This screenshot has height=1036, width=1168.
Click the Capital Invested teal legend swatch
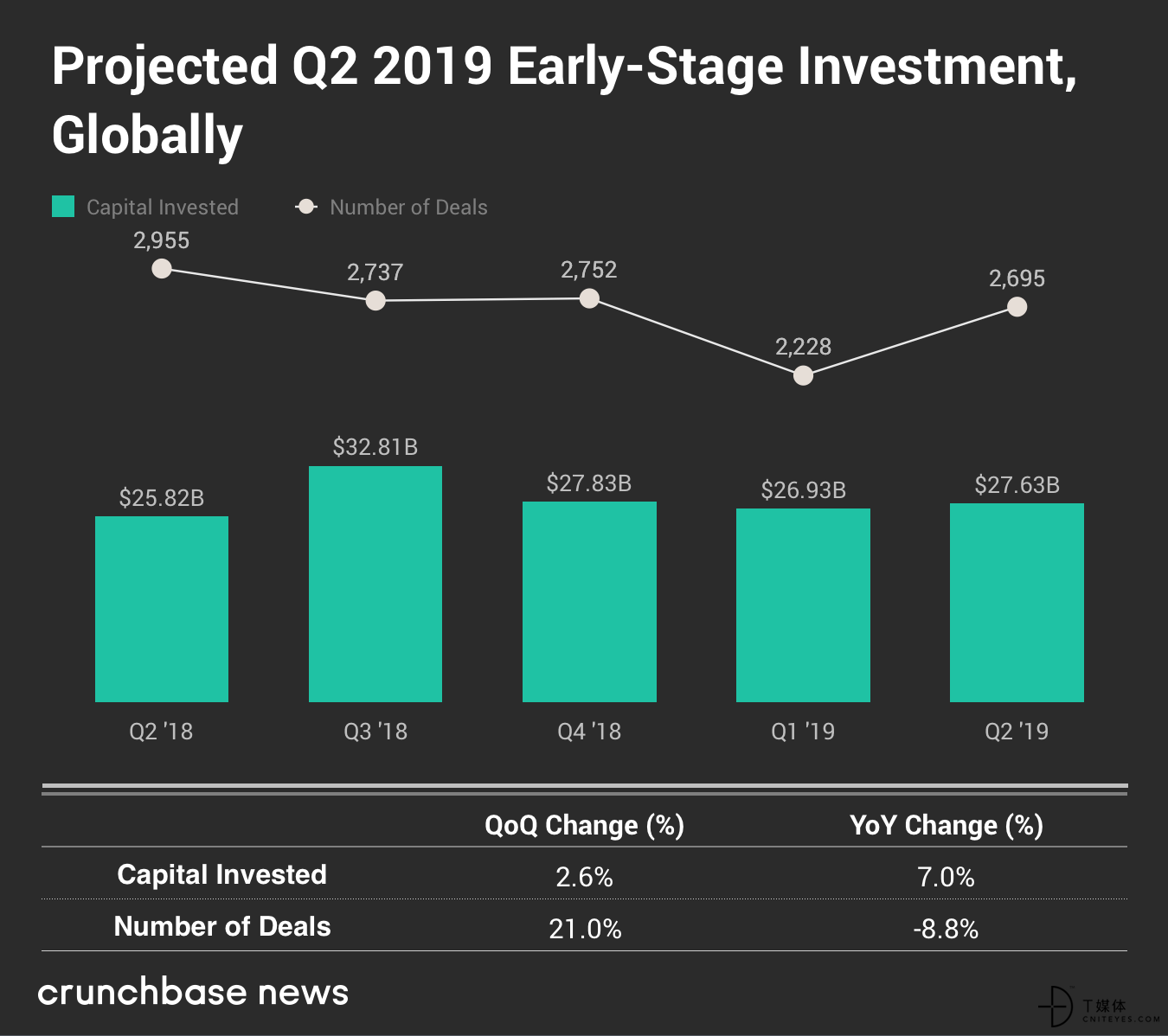(x=63, y=207)
